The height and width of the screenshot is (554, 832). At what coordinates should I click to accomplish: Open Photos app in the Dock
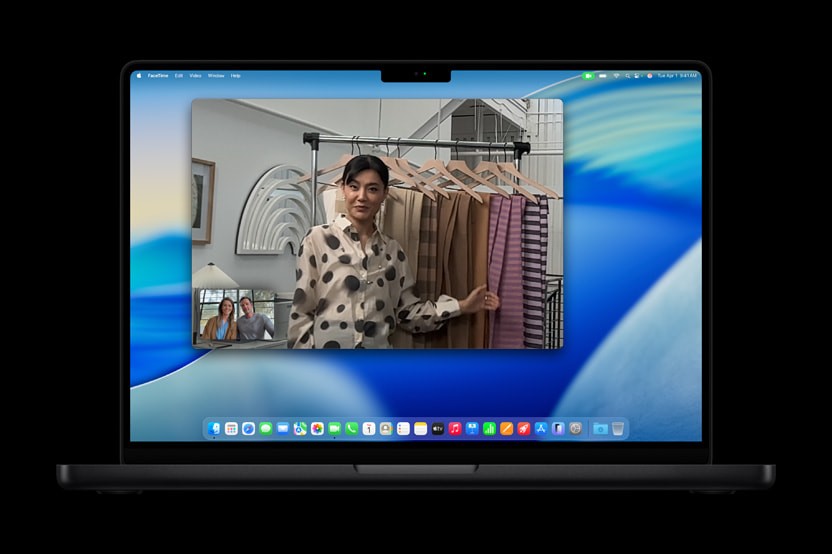[x=317, y=429]
